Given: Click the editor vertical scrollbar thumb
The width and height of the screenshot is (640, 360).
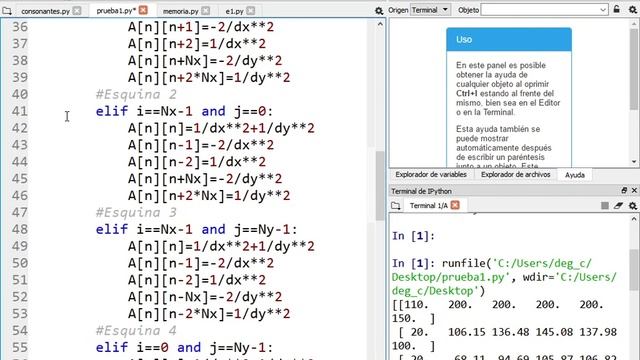Looking at the screenshot, I should (x=380, y=186).
